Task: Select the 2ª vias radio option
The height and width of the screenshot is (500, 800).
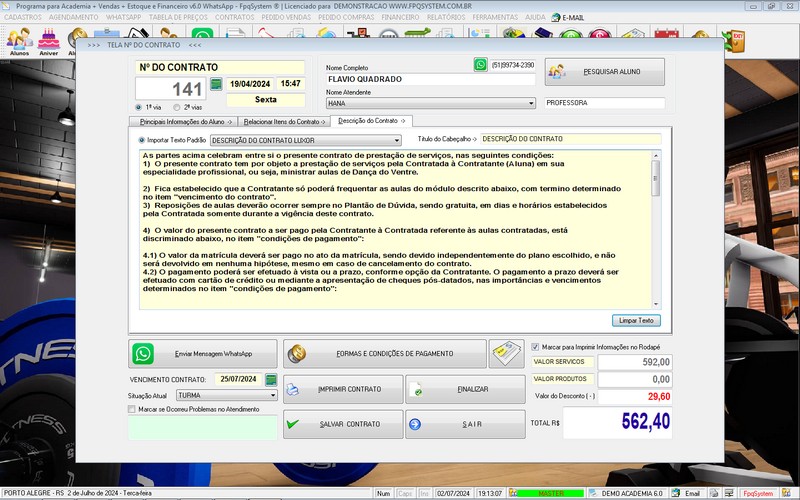Action: (177, 107)
